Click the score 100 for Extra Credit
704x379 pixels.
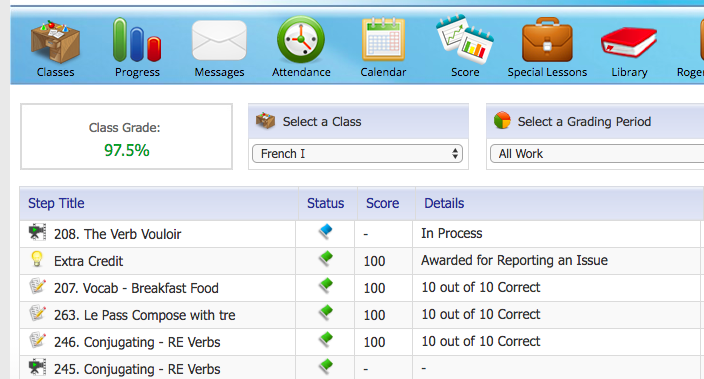tap(374, 261)
